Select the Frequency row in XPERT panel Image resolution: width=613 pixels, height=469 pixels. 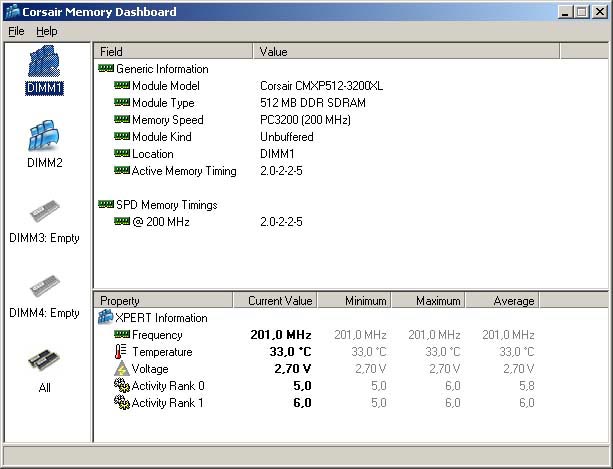(157, 335)
